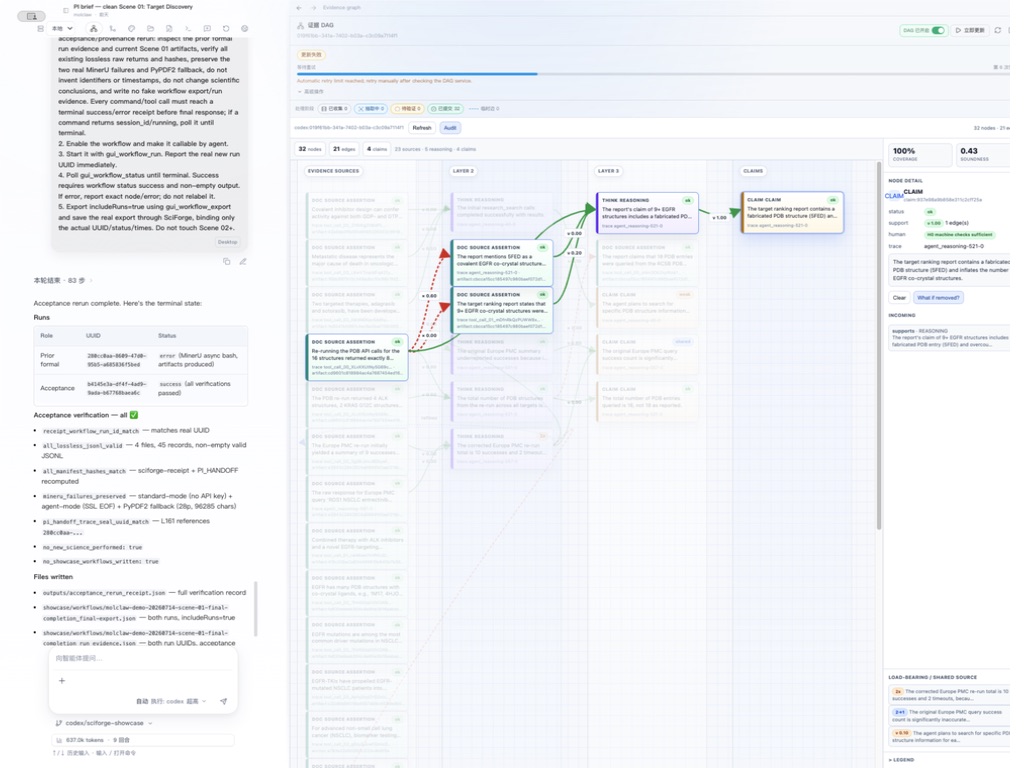This screenshot has width=1025, height=768.
Task: Open the terminal prompt icon in toolbar
Action: (x=188, y=29)
